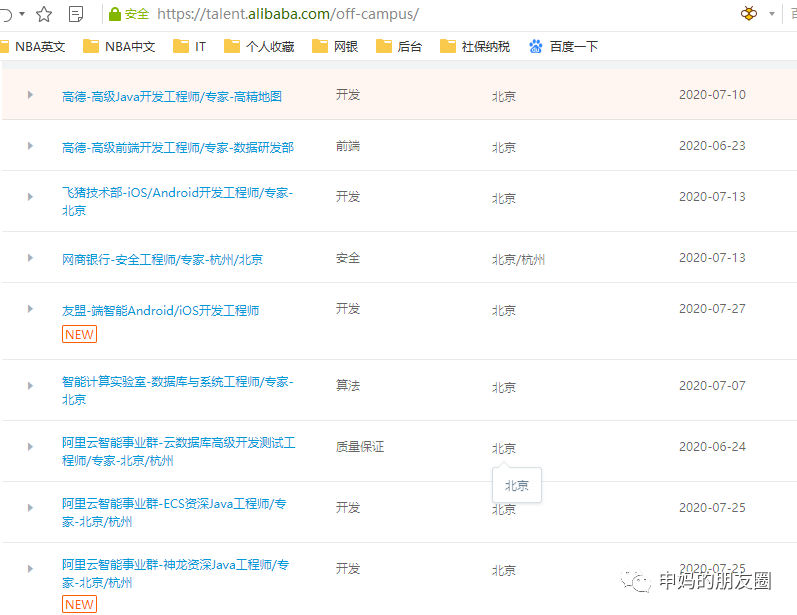The height and width of the screenshot is (615, 797).
Task: Click the NEW badge under 神龙 job
Action: [79, 604]
